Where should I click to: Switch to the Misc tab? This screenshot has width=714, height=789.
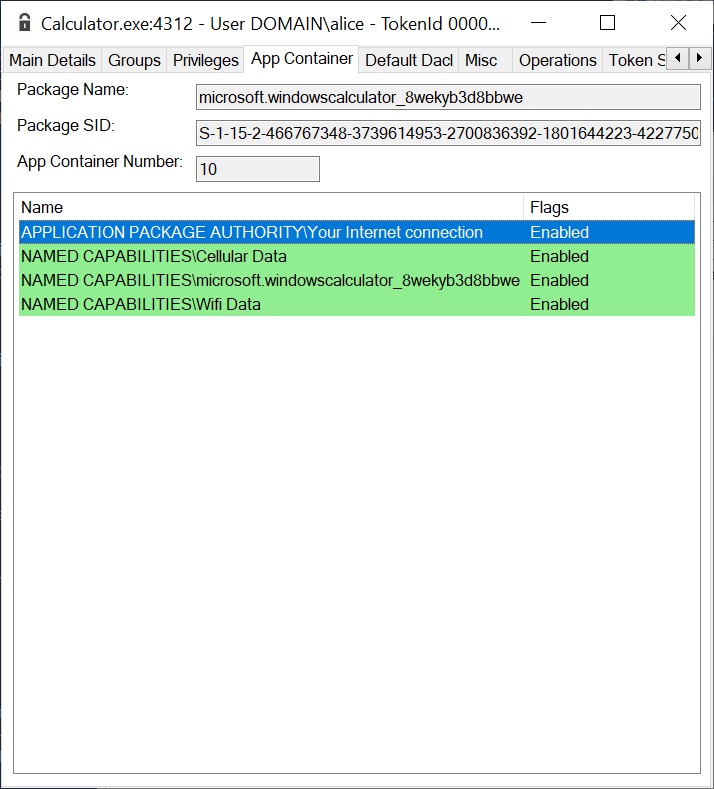tap(481, 60)
